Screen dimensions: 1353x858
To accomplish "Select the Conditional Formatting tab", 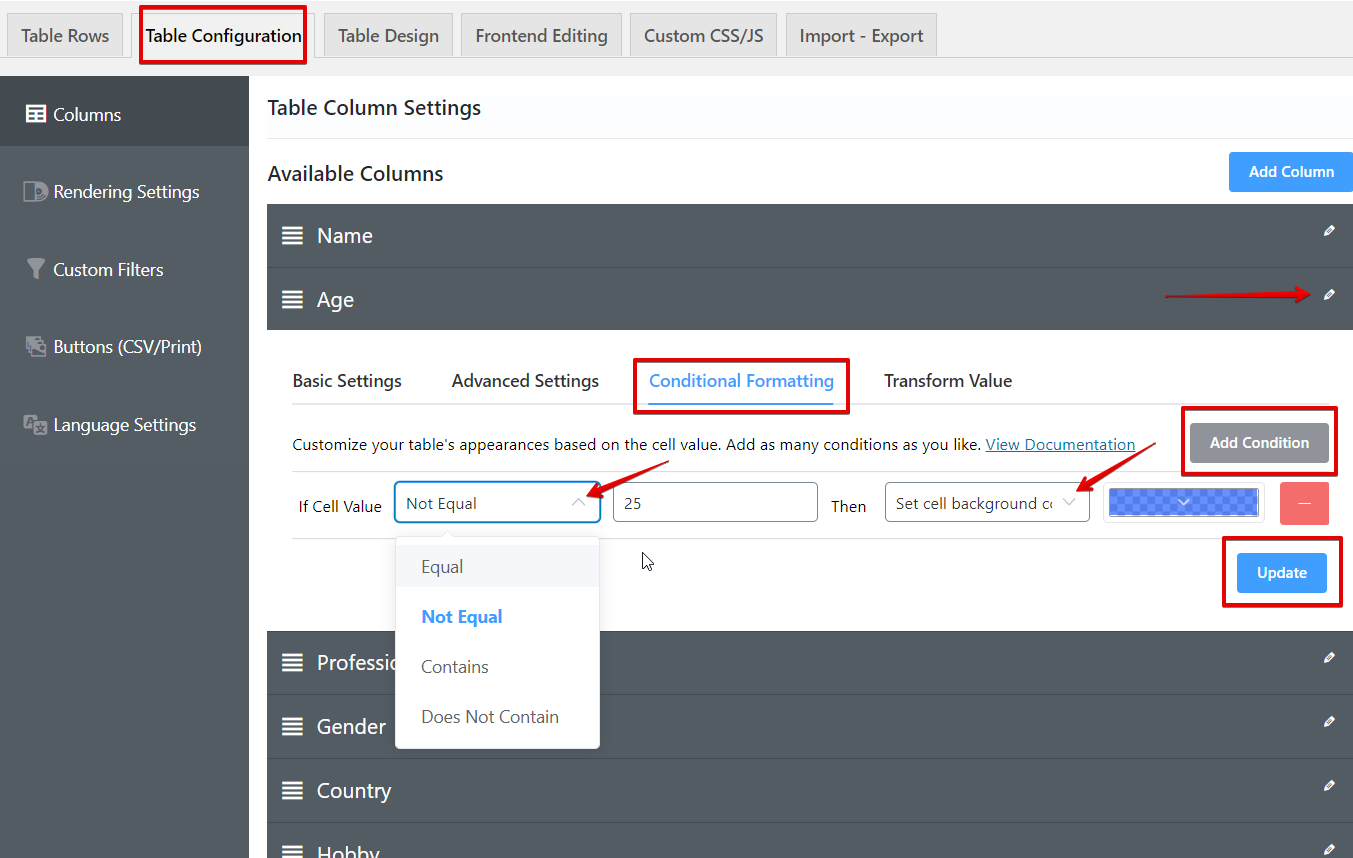I will 741,381.
